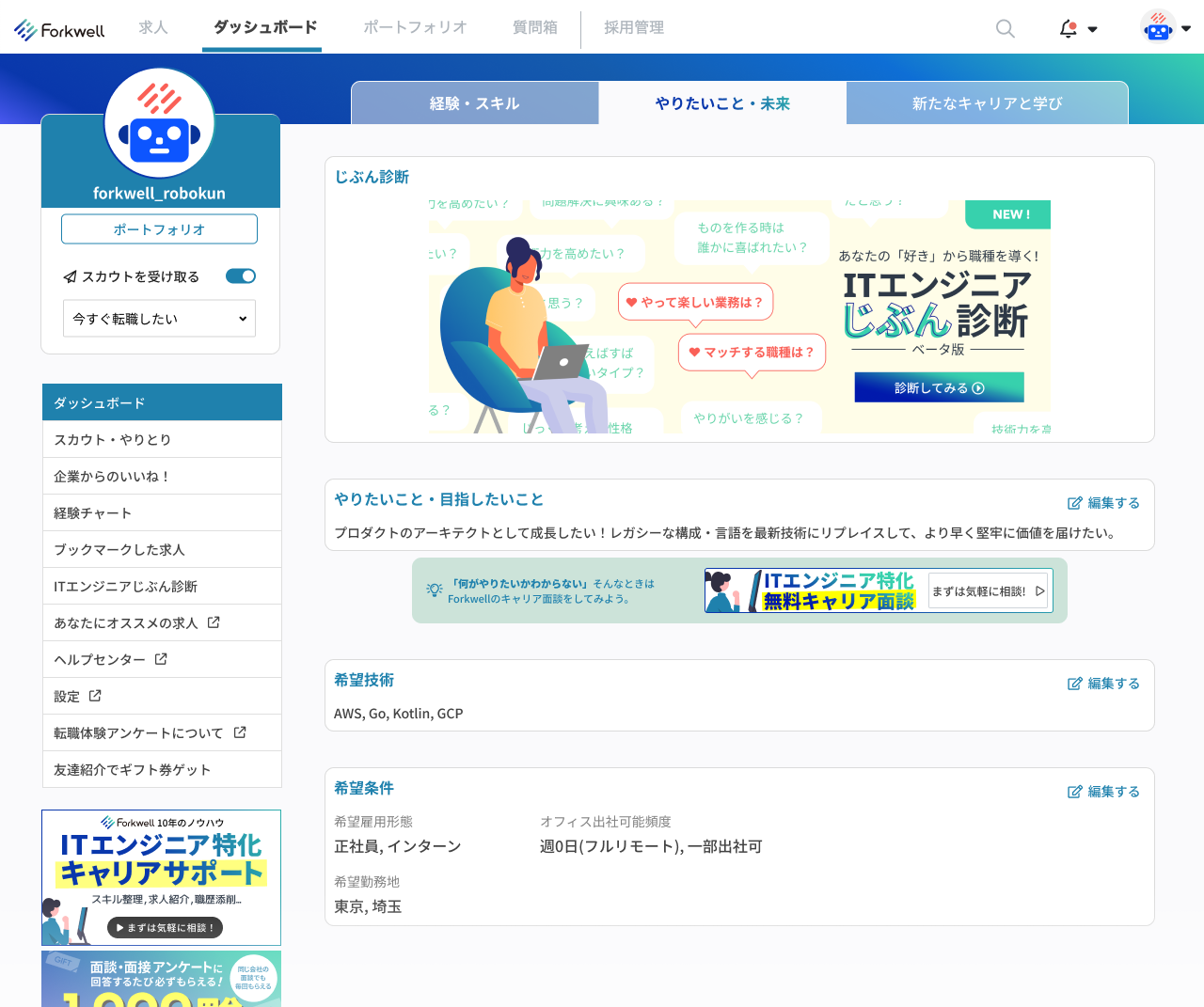
Task: Click the 東京, 埼玉 location value
Action: pos(368,906)
